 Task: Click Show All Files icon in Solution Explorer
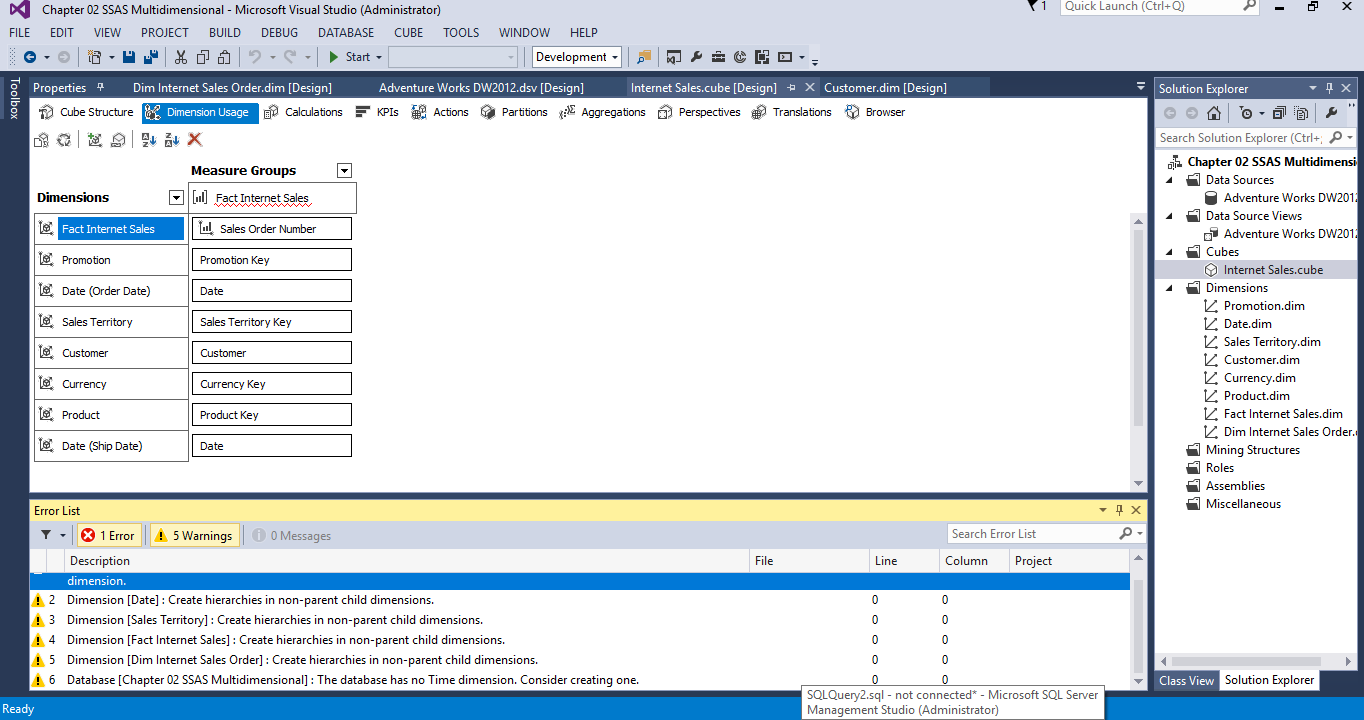tap(1301, 113)
